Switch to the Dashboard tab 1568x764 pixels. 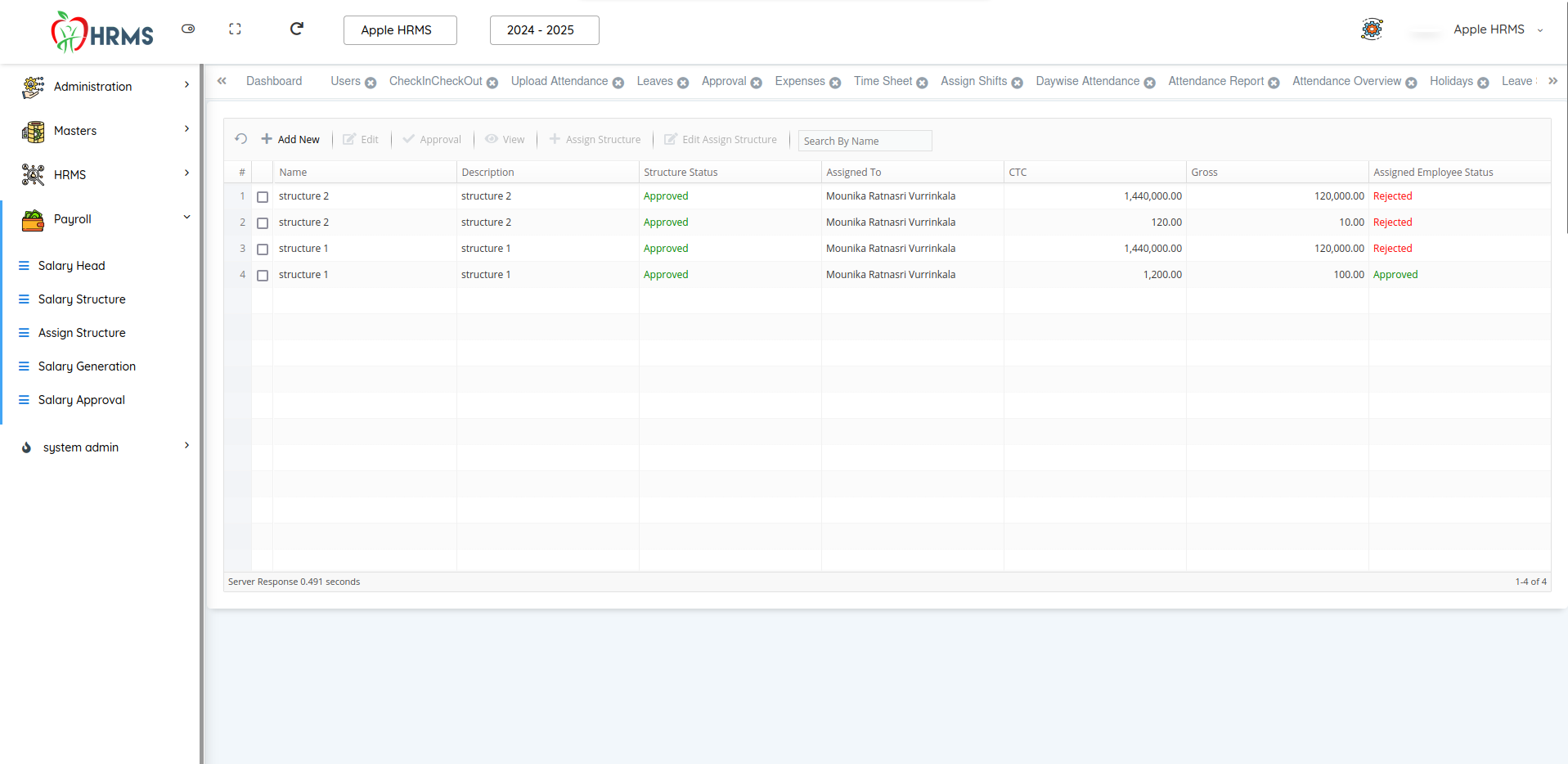274,81
